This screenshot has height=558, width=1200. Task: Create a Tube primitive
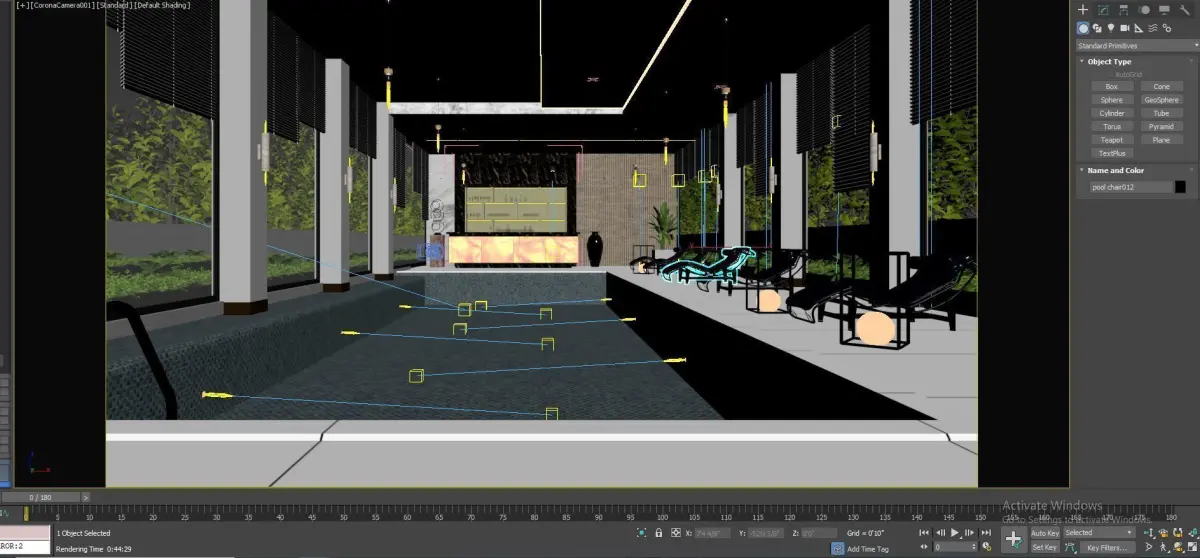(1161, 113)
